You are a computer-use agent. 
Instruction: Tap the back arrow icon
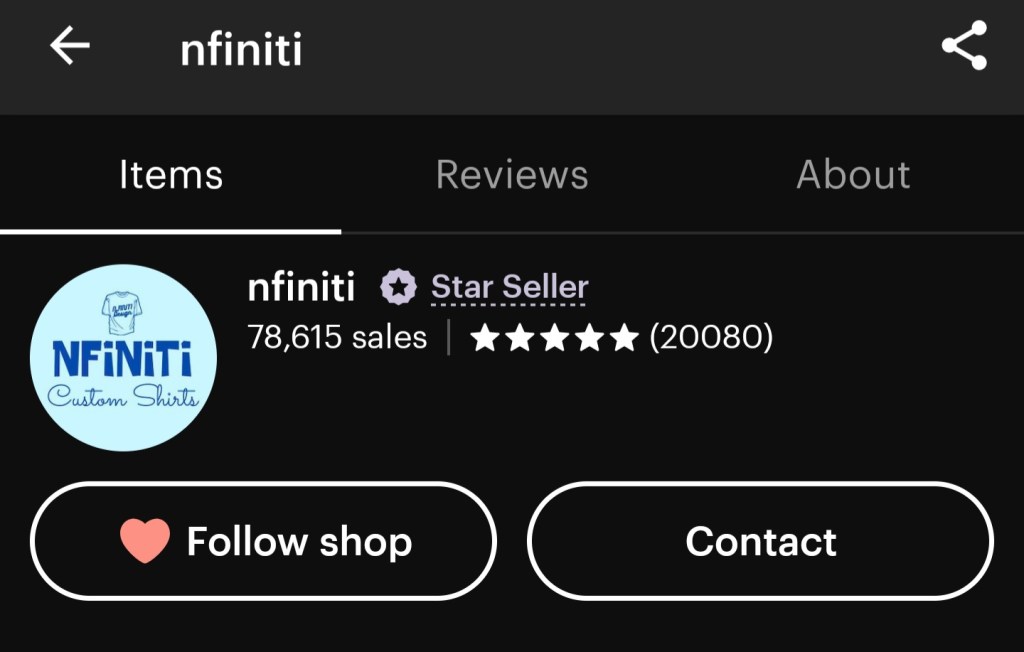(70, 47)
